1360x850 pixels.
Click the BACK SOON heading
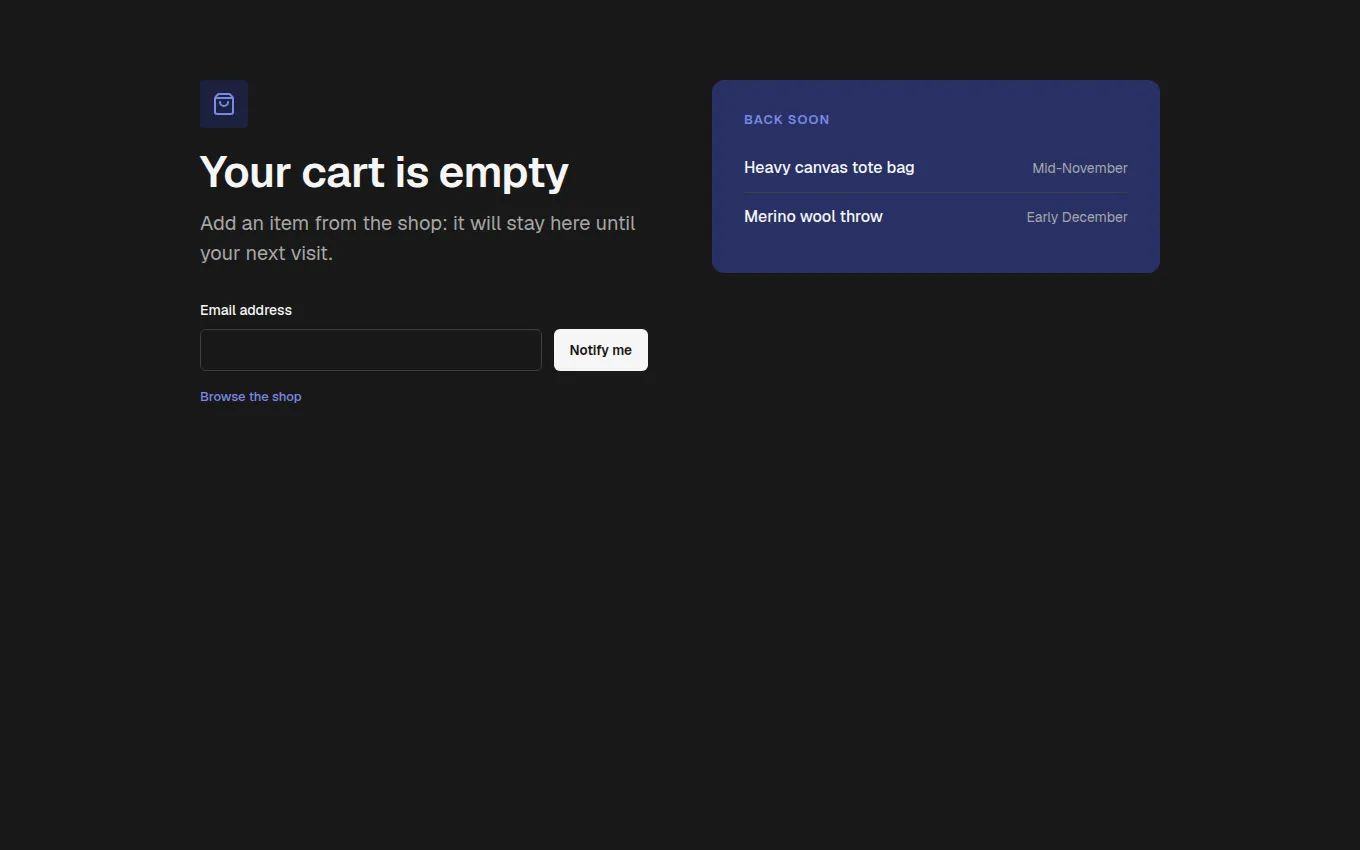pyautogui.click(x=787, y=120)
